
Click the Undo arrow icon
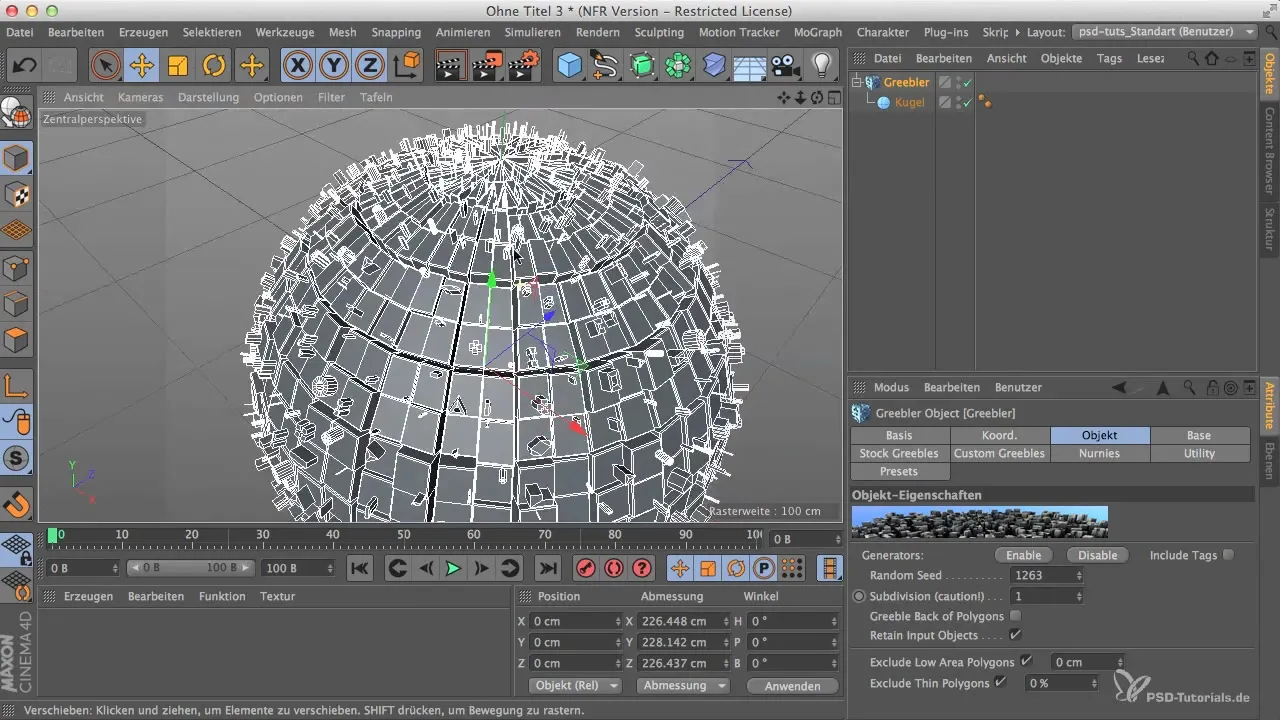[x=24, y=66]
